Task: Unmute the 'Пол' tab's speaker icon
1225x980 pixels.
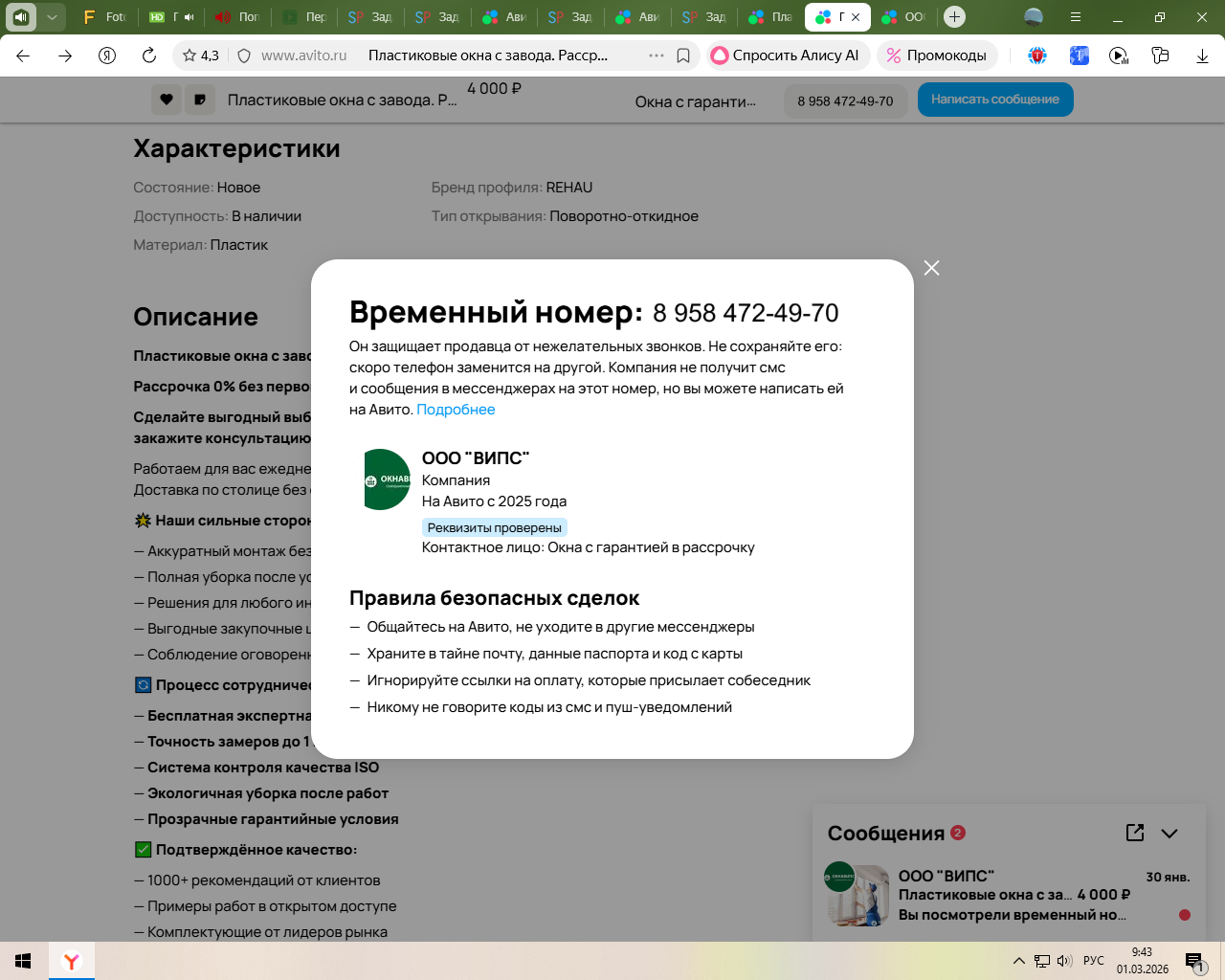Action: point(223,16)
